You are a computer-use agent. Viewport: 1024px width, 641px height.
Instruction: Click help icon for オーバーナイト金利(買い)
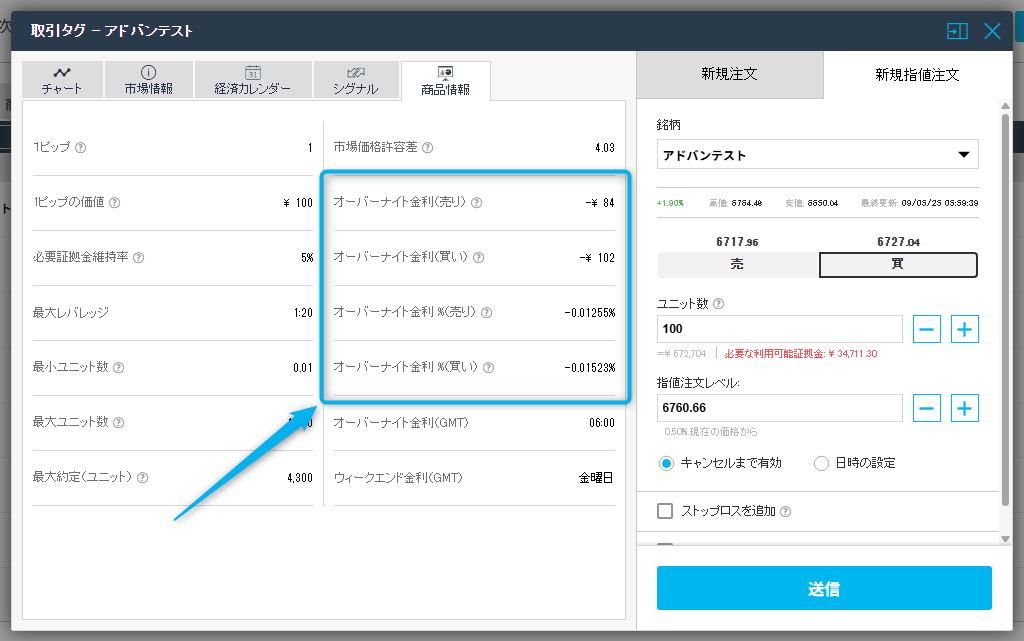tap(479, 258)
